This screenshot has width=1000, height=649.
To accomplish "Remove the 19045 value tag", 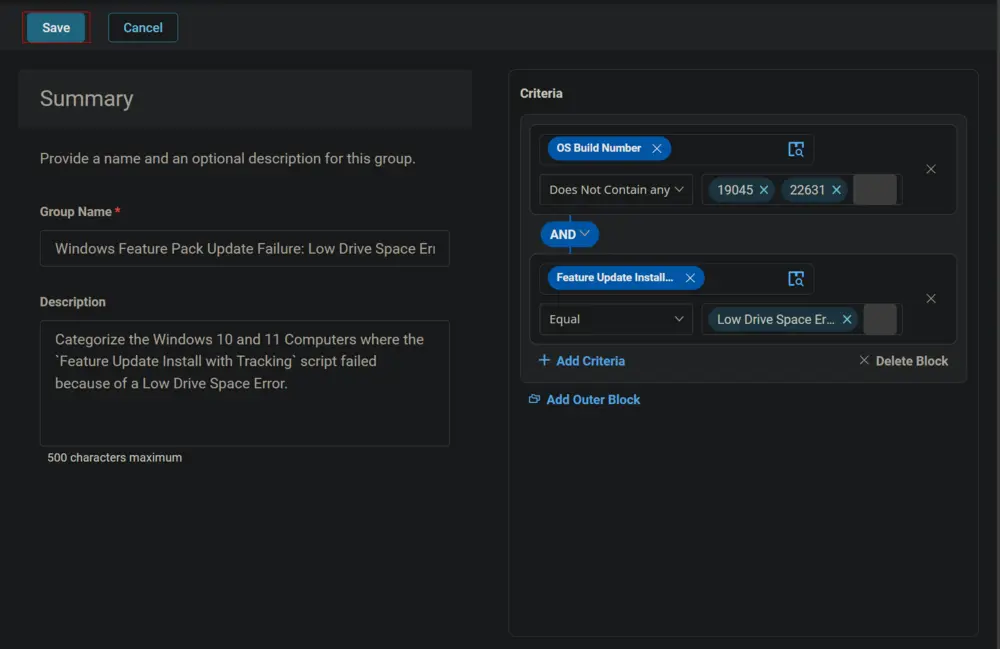I will click(763, 190).
